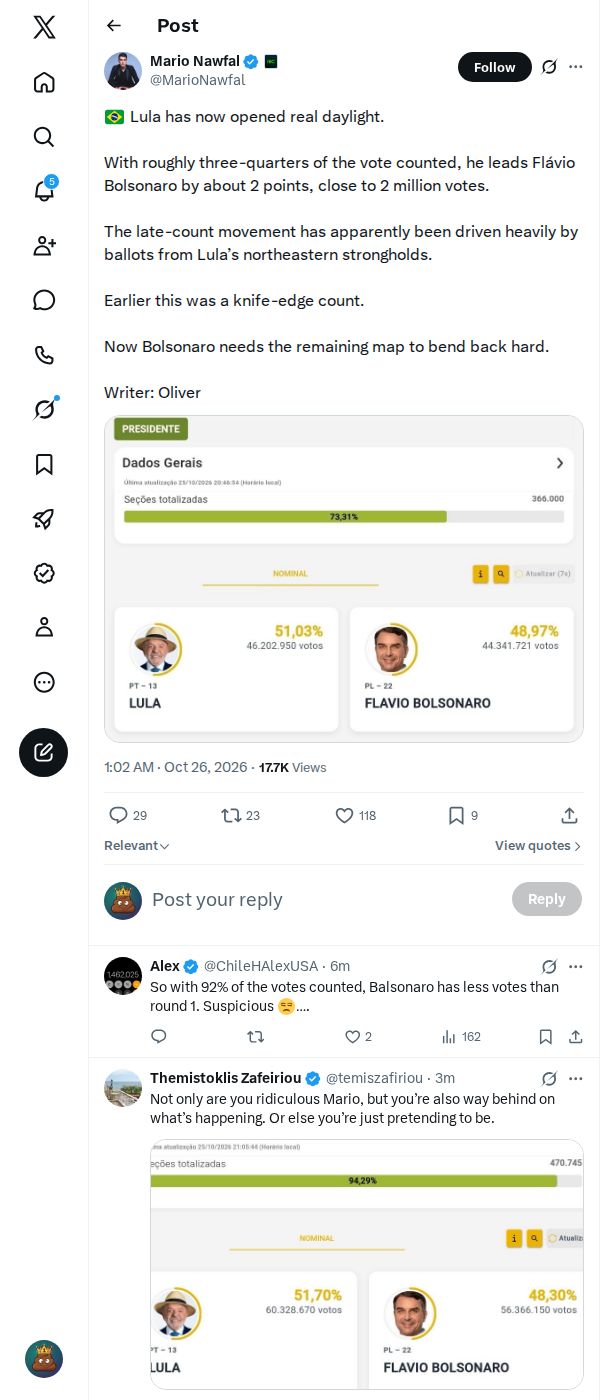Screen dimensions: 600x1400
Task: Open the Search magnifier in sidebar
Action: coord(44,137)
